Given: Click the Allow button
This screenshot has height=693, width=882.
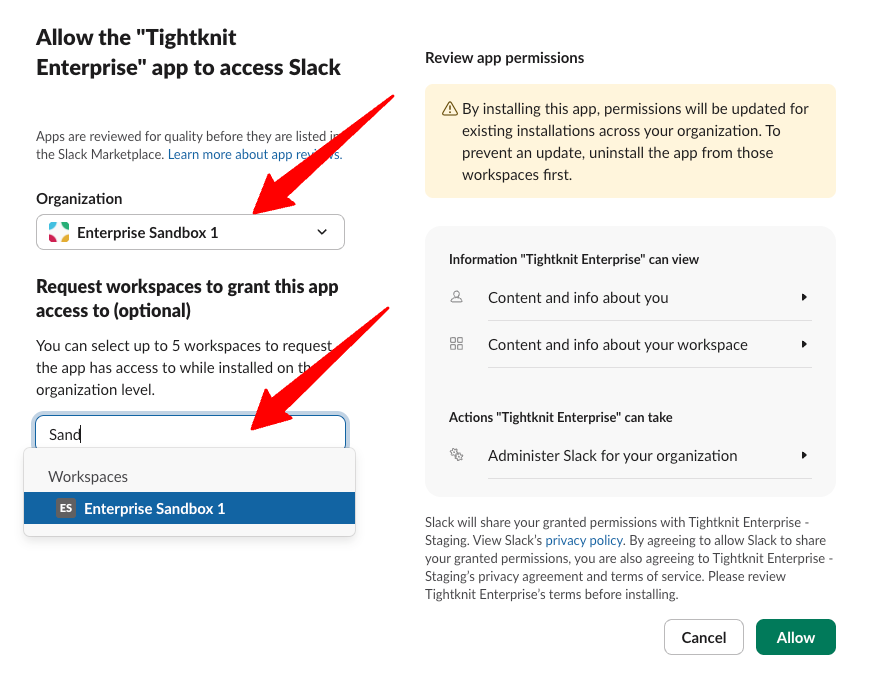Looking at the screenshot, I should (x=796, y=637).
